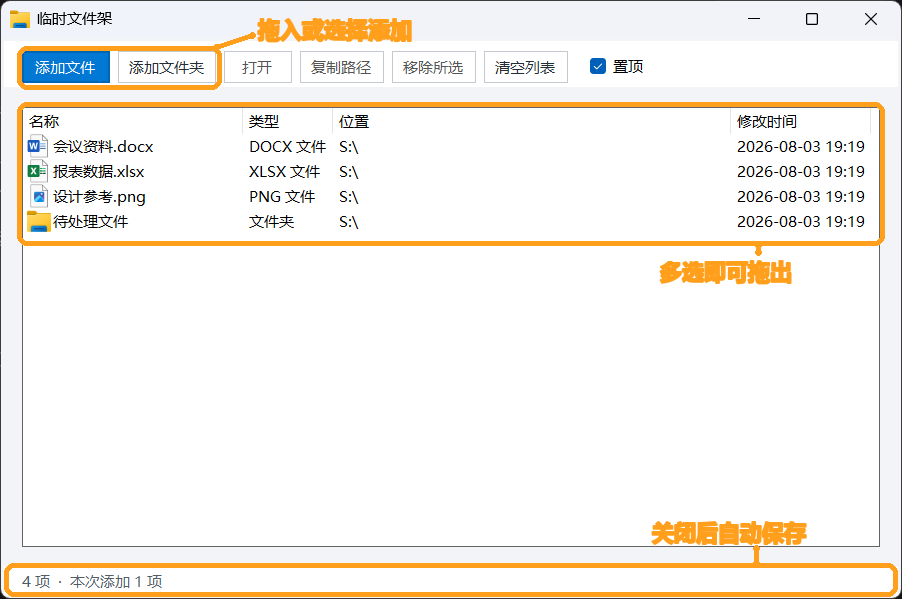Screen dimensions: 902x599
Task: Click the 添加文件夹 button
Action: (x=167, y=67)
